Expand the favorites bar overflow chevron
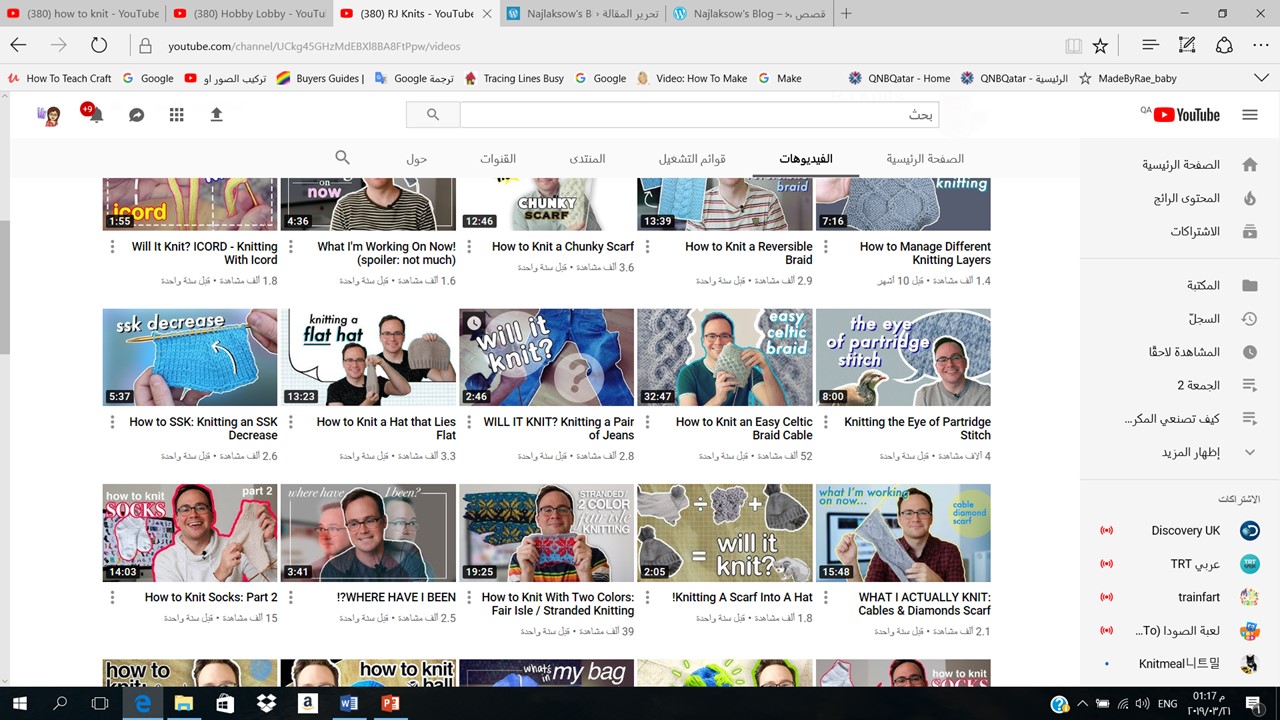 point(1260,78)
